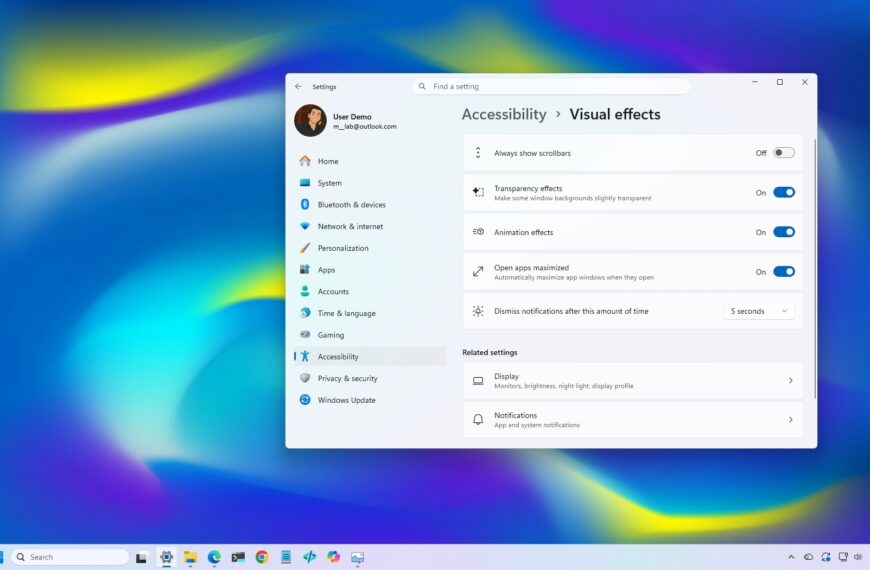
Task: Click the Open apps maximized arrow icon
Action: point(478,271)
